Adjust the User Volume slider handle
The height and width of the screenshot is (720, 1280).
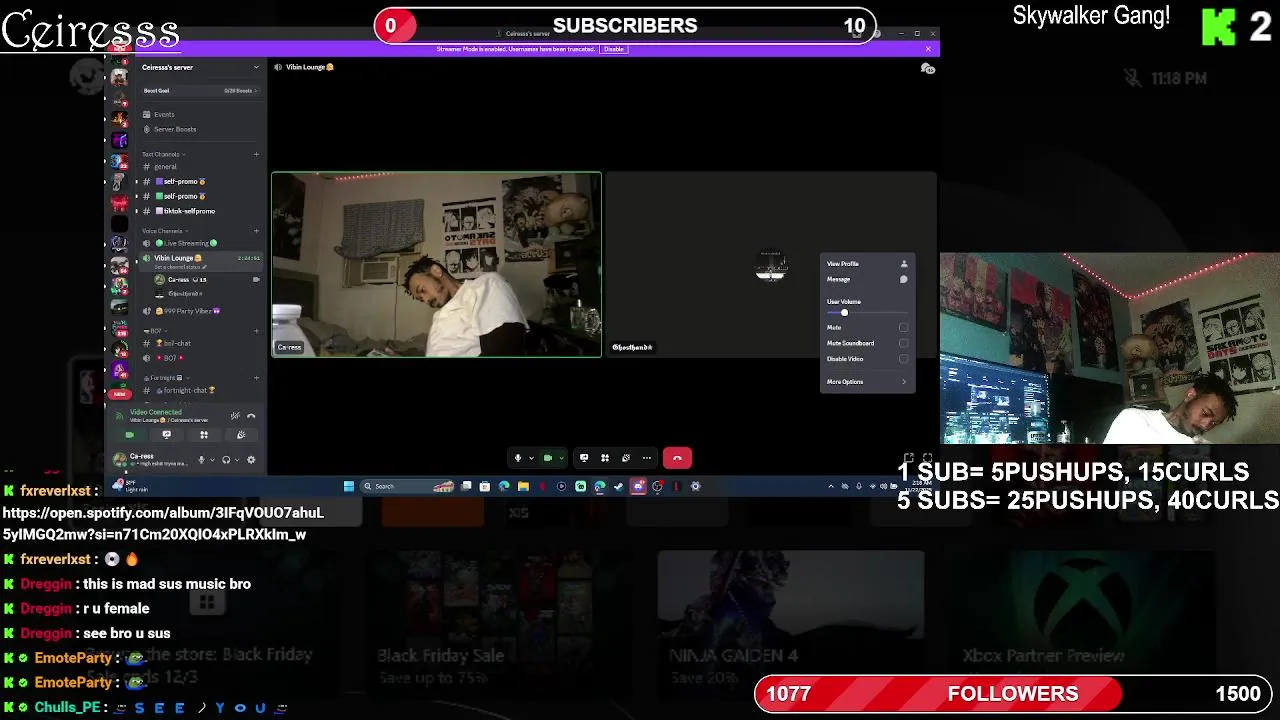(844, 312)
